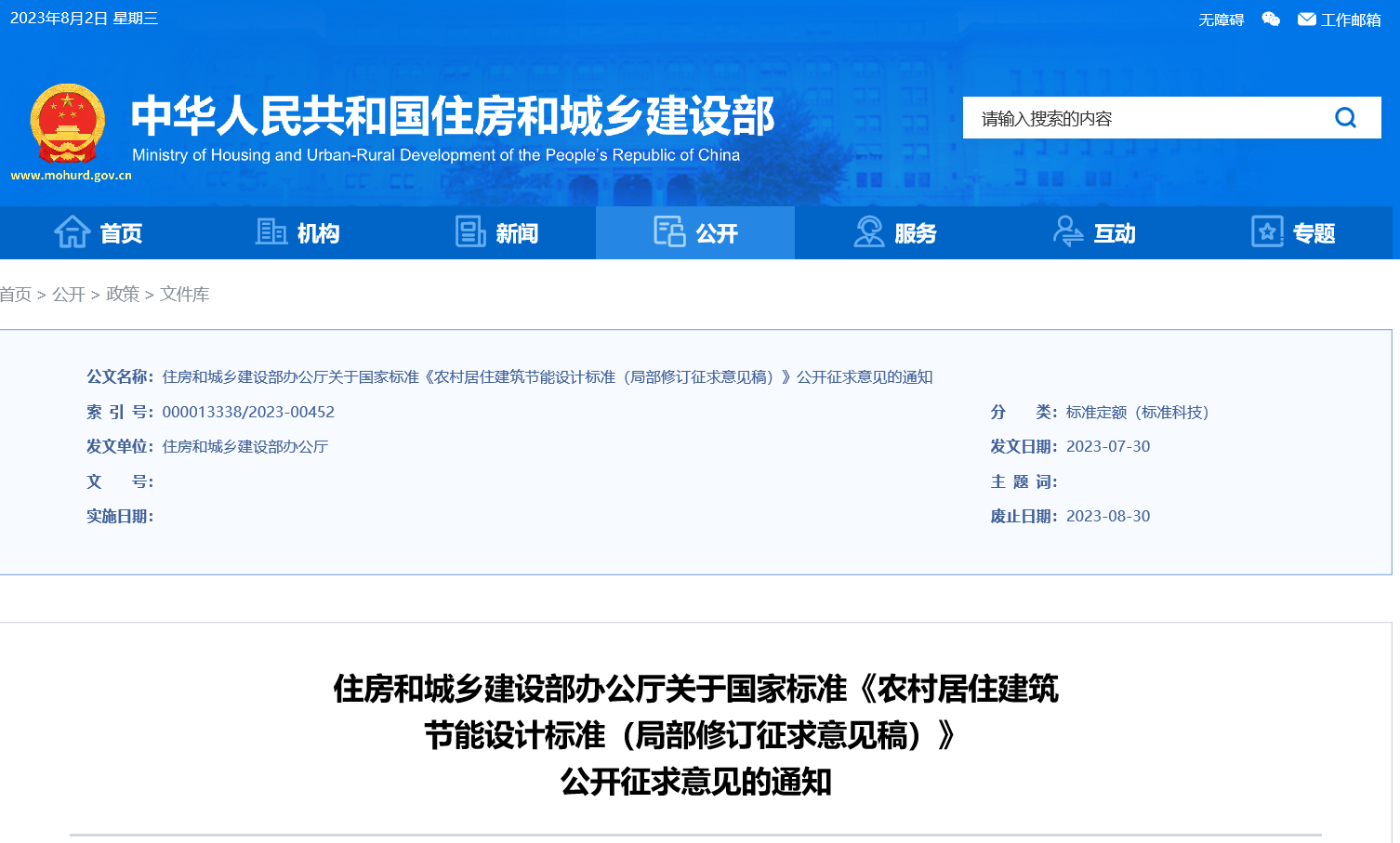Open the 公开 navigation tab
Viewport: 1400px width, 843px height.
tap(695, 232)
